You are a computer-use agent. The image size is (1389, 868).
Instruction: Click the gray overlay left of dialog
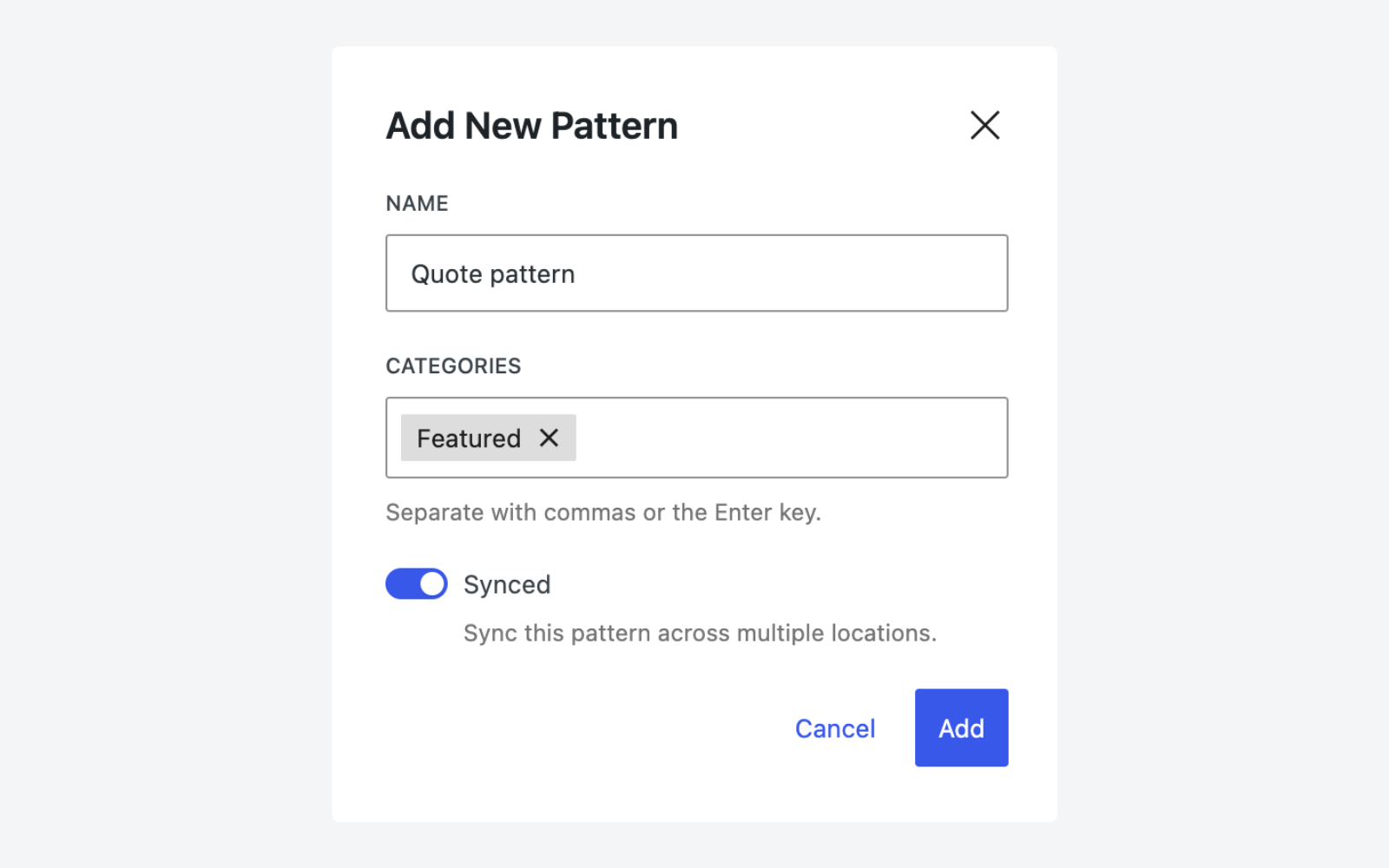(x=165, y=434)
